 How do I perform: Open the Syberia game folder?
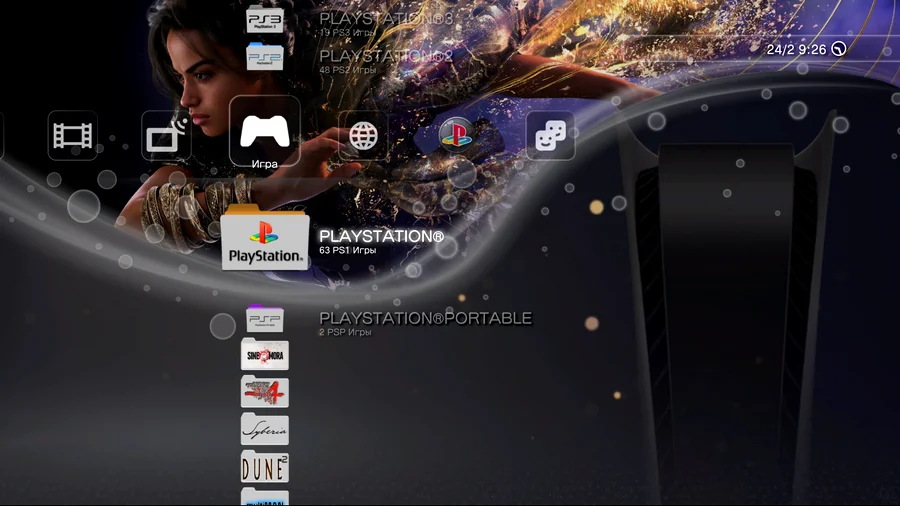pyautogui.click(x=265, y=430)
